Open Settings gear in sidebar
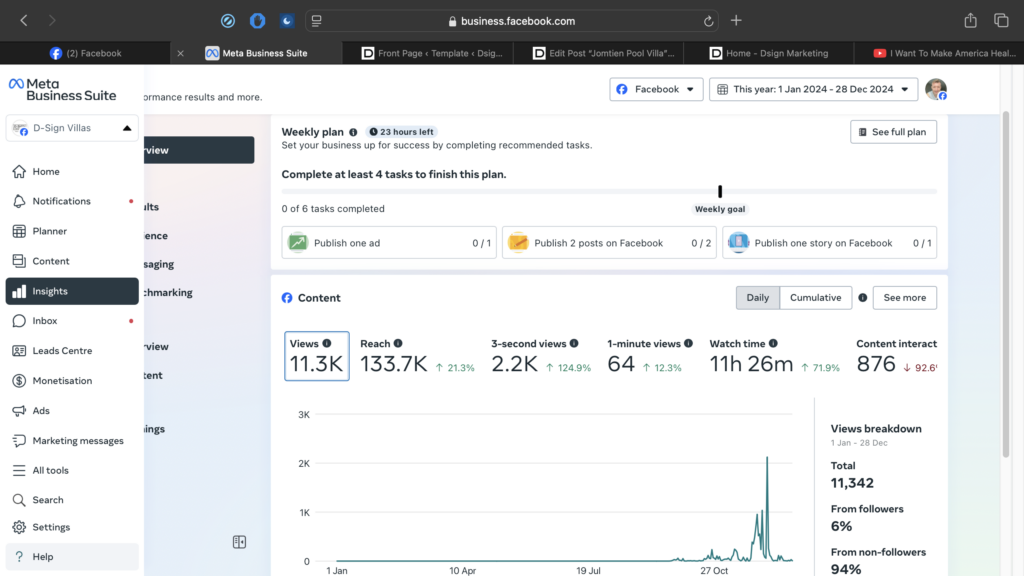Screen dimensions: 1024x576 click(x=72, y=527)
